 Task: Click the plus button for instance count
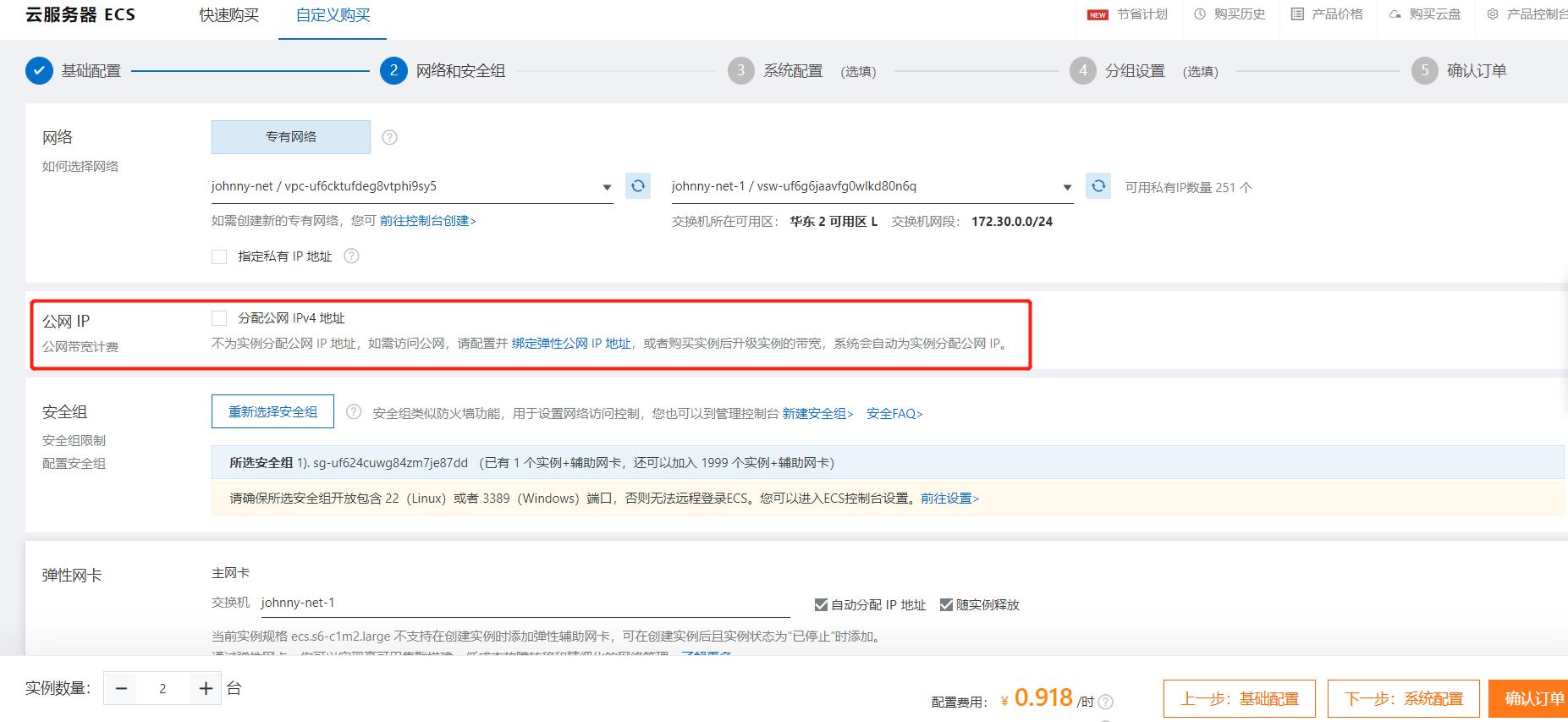click(206, 689)
